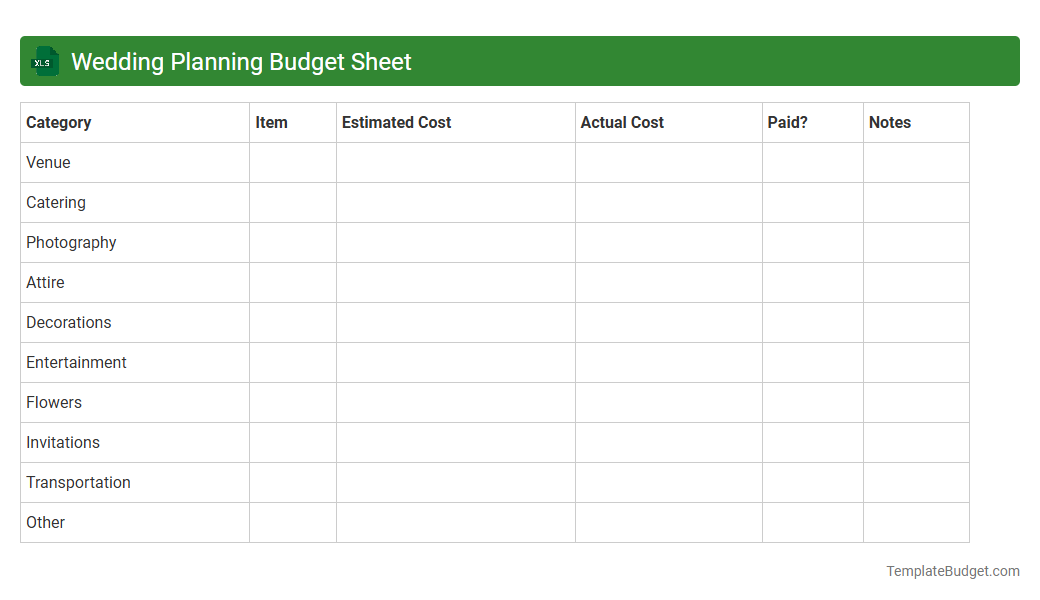Select the Decorations category row

(68, 322)
